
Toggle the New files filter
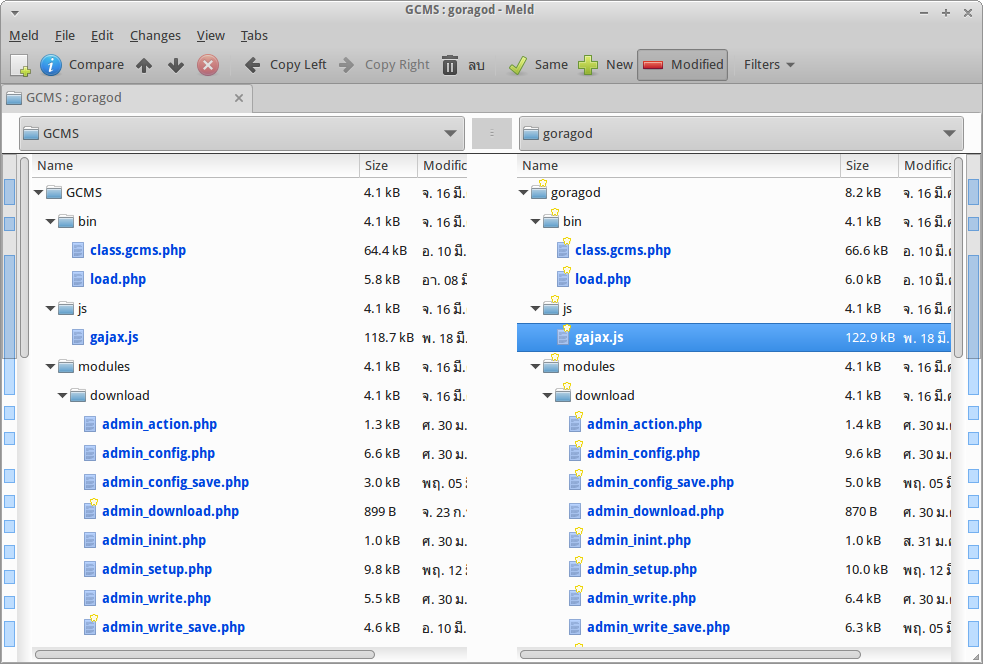pyautogui.click(x=605, y=64)
